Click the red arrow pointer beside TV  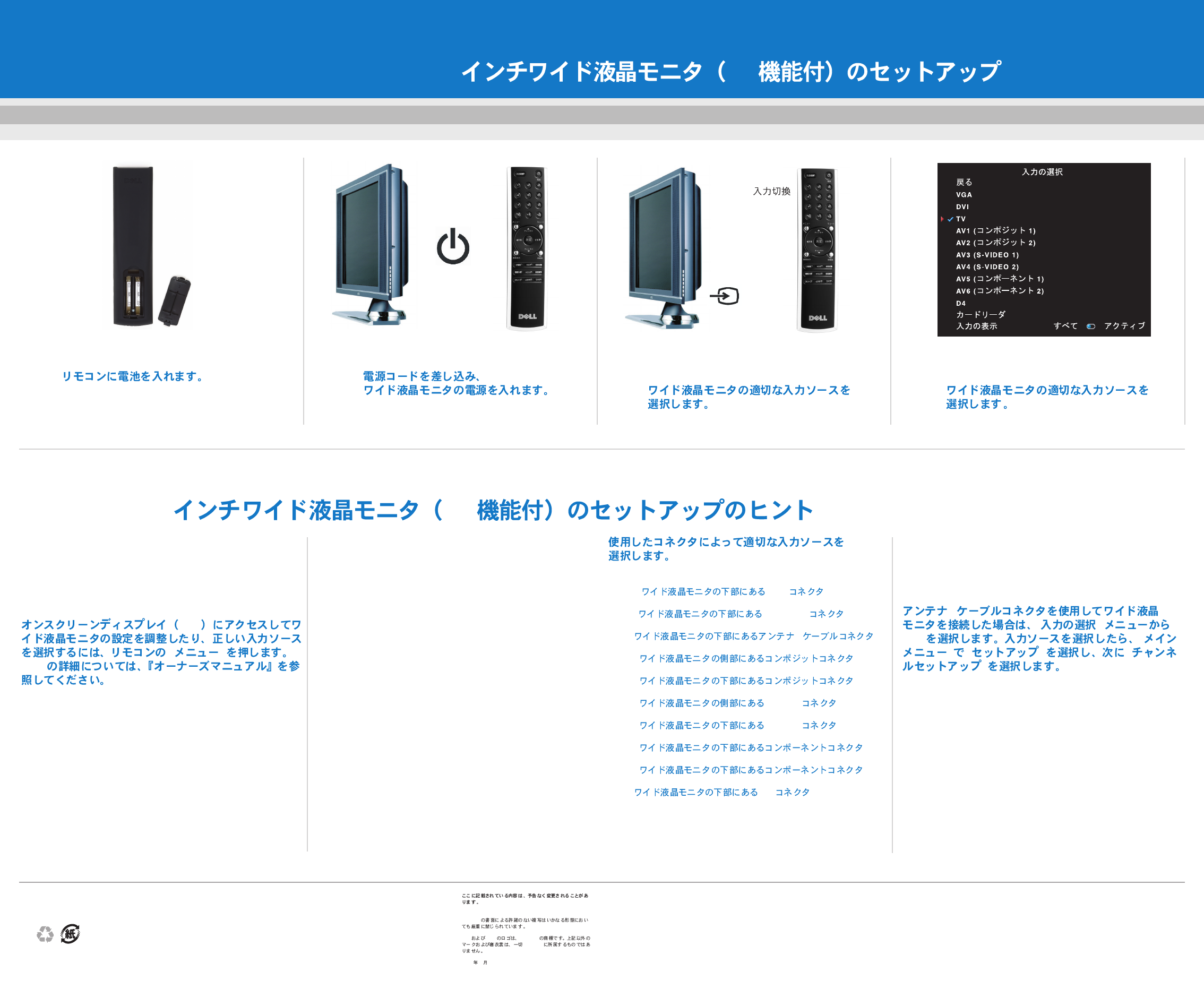[x=942, y=219]
